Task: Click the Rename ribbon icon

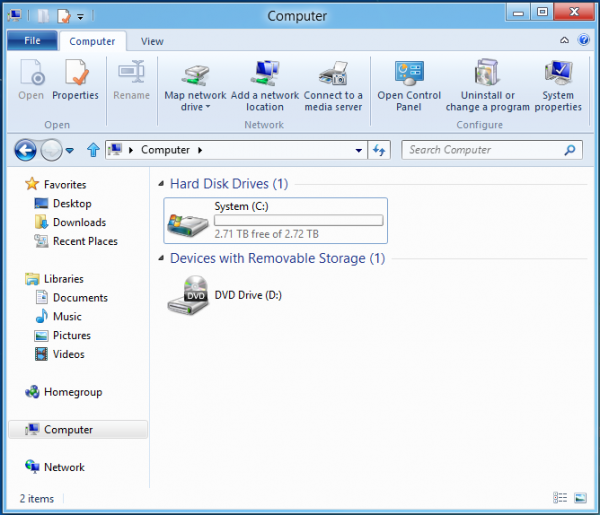Action: (x=131, y=72)
